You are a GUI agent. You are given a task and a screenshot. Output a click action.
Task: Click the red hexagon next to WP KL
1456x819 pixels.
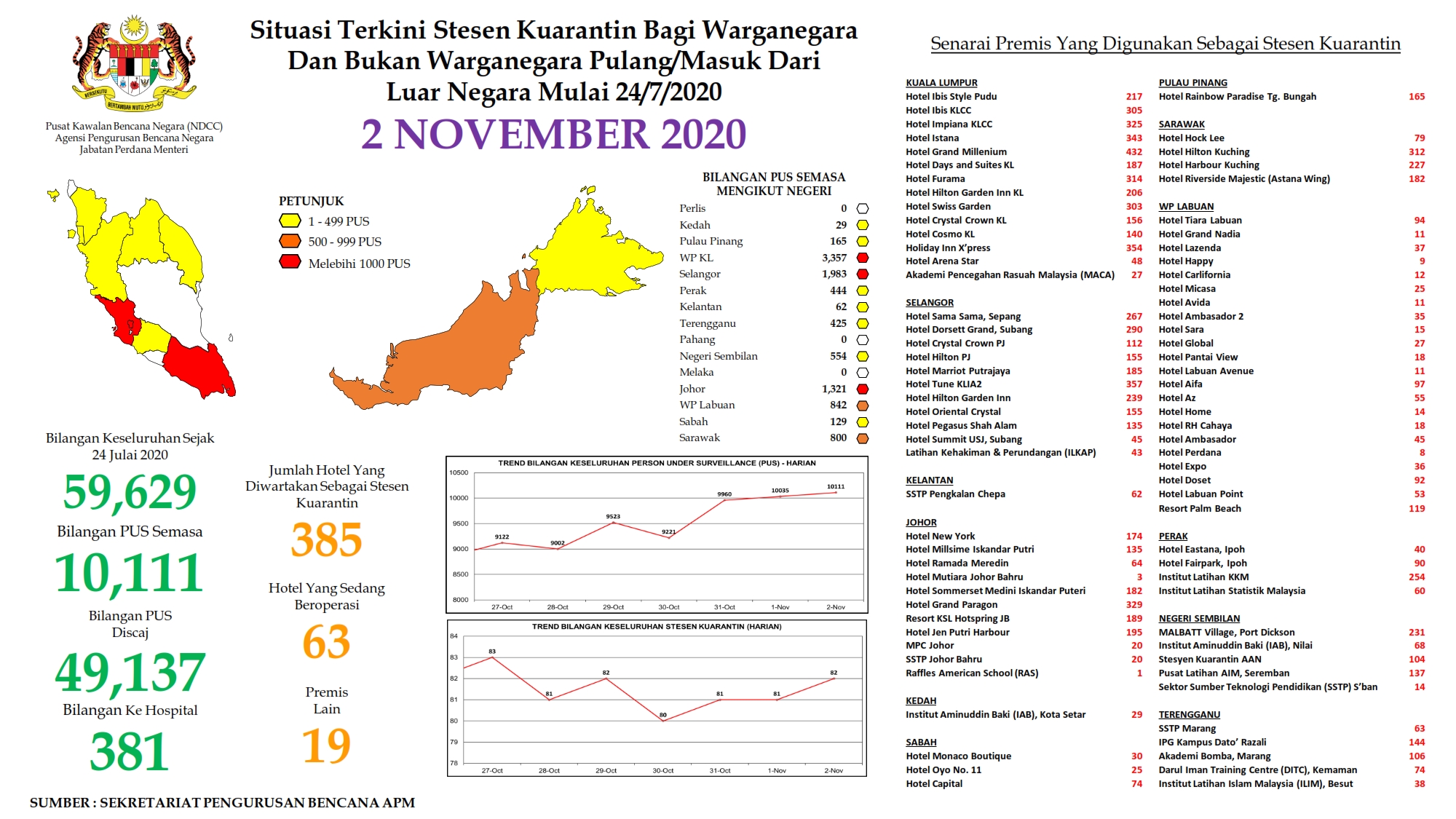pyautogui.click(x=863, y=258)
